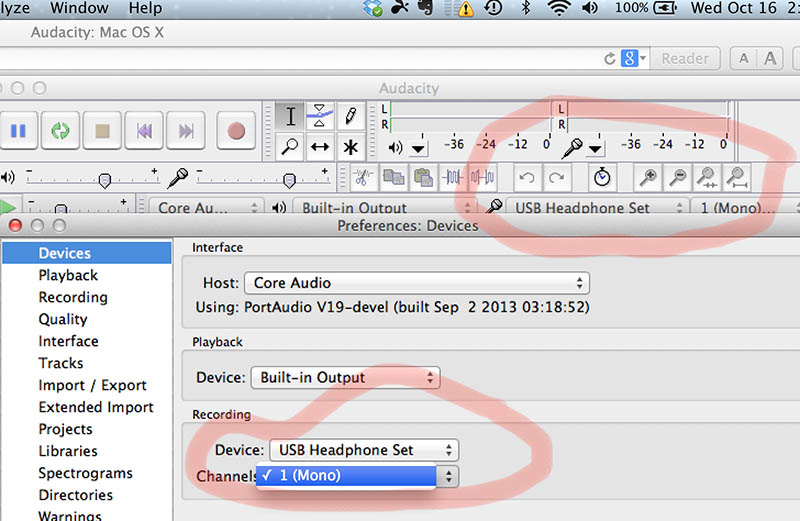Select the Envelope tool
The width and height of the screenshot is (800, 521).
point(320,116)
